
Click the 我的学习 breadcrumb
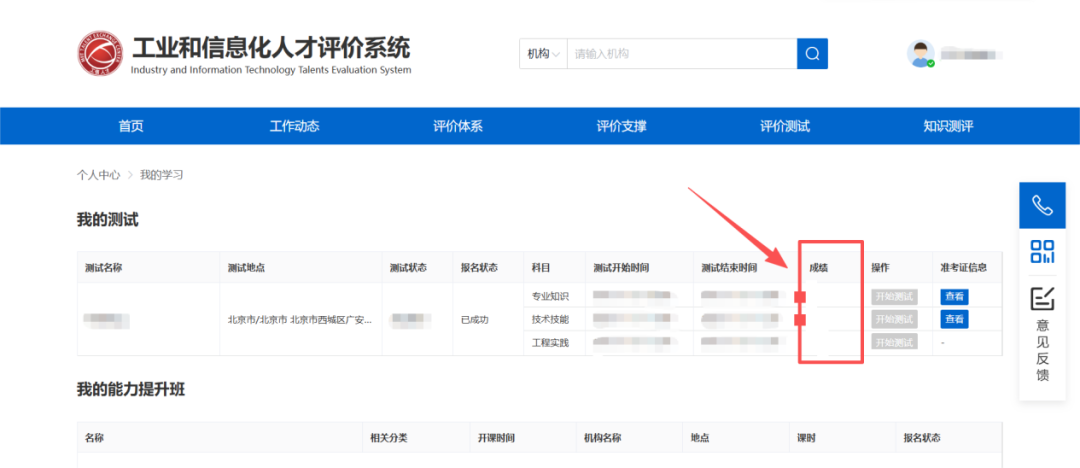coord(161,175)
